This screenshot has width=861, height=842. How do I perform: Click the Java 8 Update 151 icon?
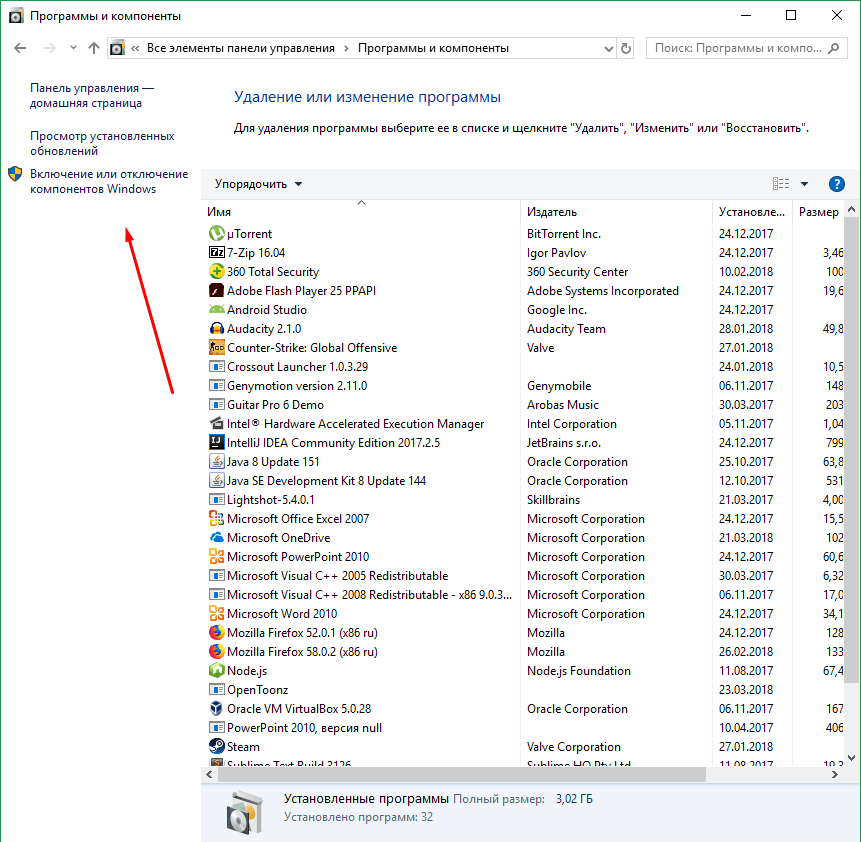tap(216, 461)
